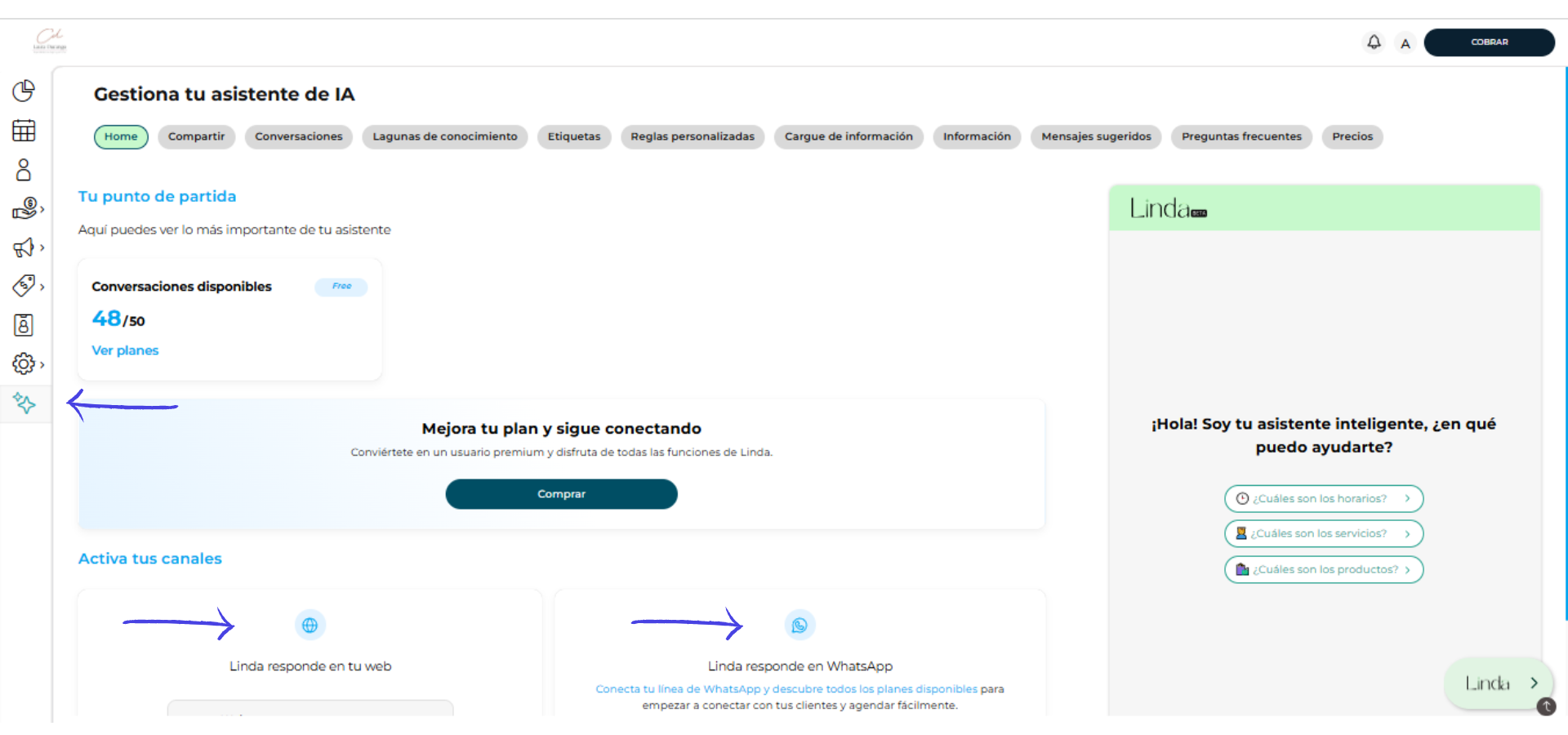Click the Ver planes link
The image size is (1568, 735).
pos(125,350)
